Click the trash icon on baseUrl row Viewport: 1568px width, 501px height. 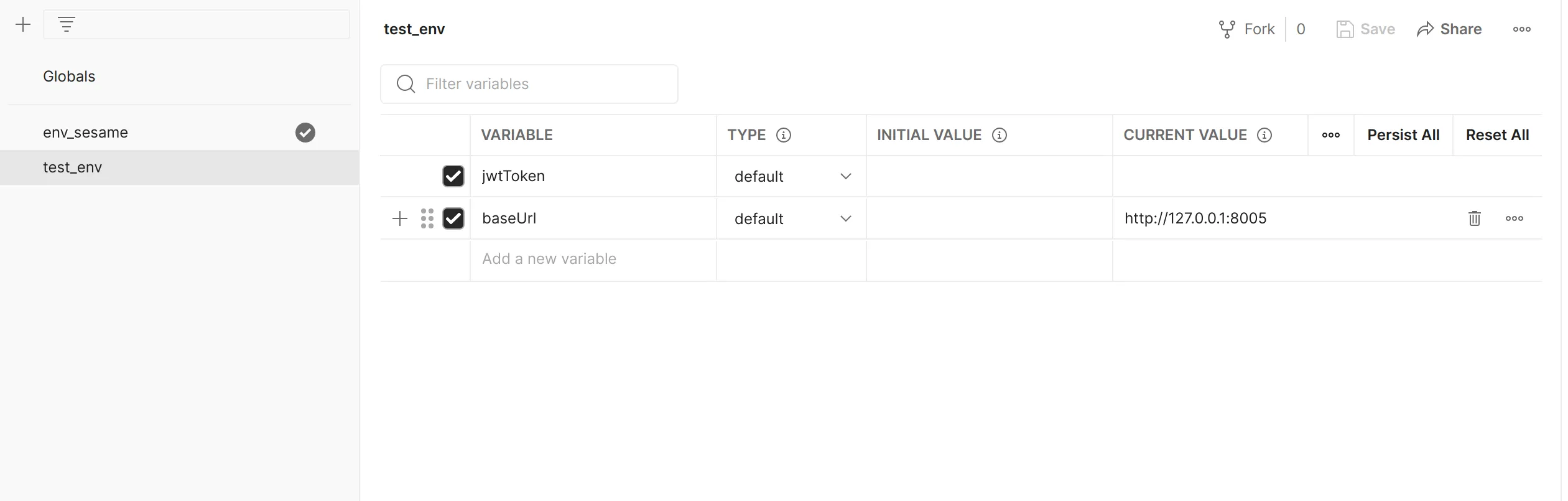click(x=1474, y=218)
